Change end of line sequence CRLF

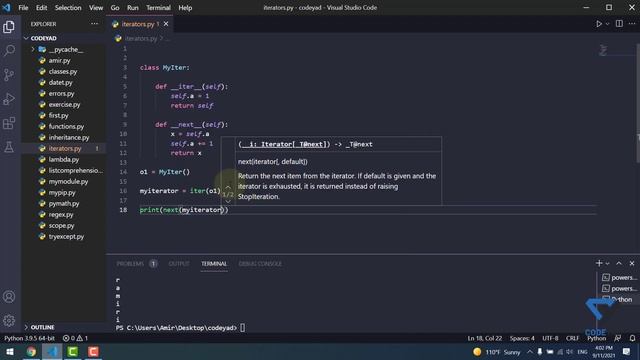[572, 338]
